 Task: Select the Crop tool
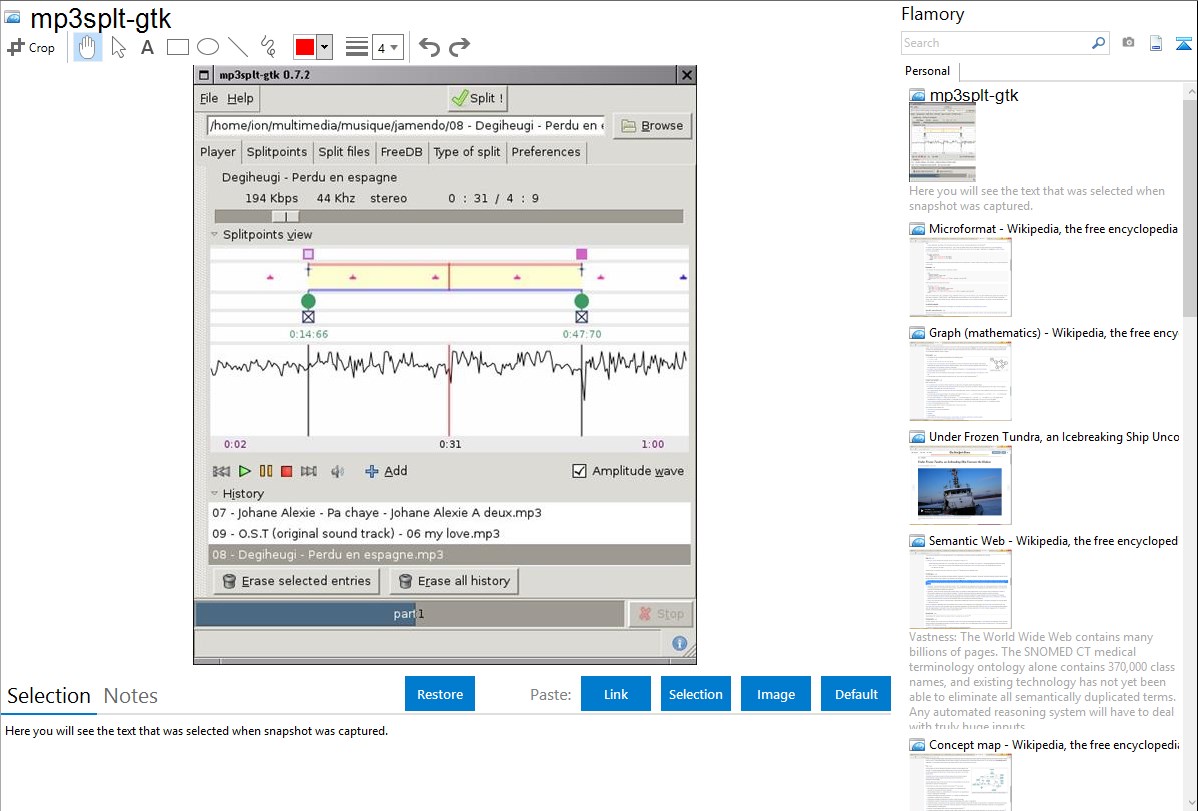pos(31,47)
